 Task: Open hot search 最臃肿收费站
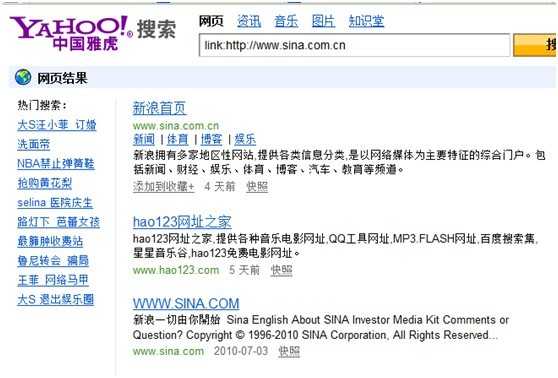(x=50, y=241)
